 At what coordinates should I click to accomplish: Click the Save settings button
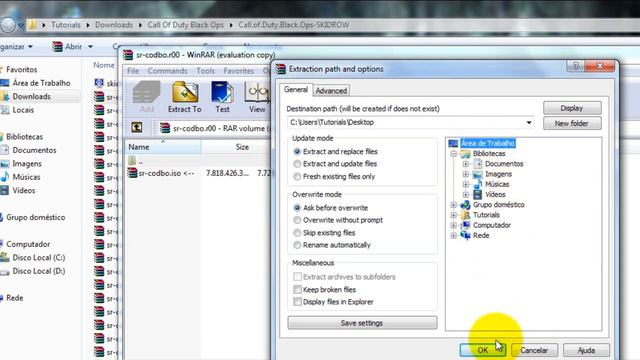[x=362, y=323]
